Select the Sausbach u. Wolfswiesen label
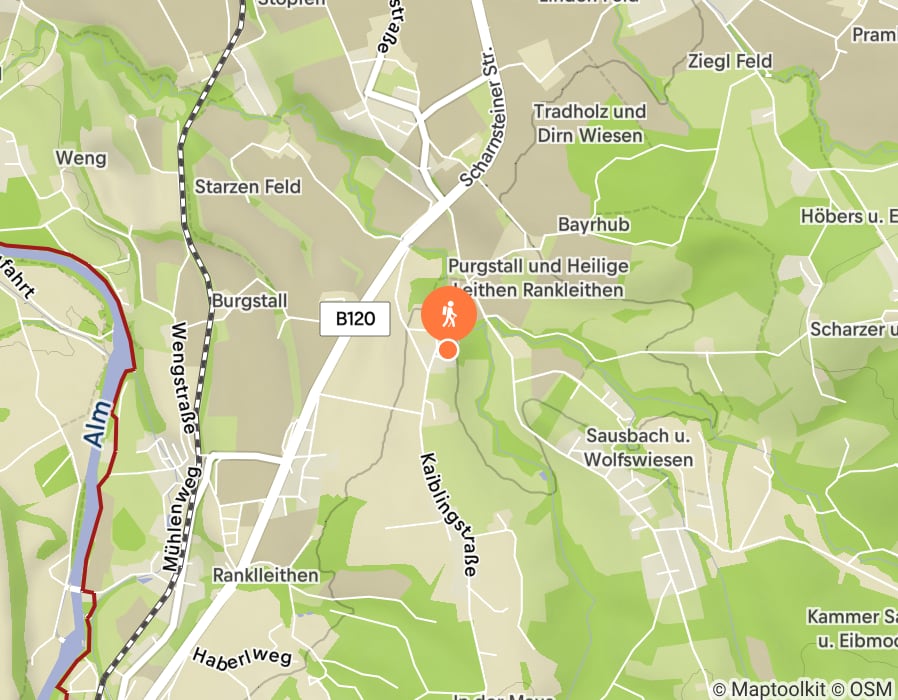 pos(639,447)
